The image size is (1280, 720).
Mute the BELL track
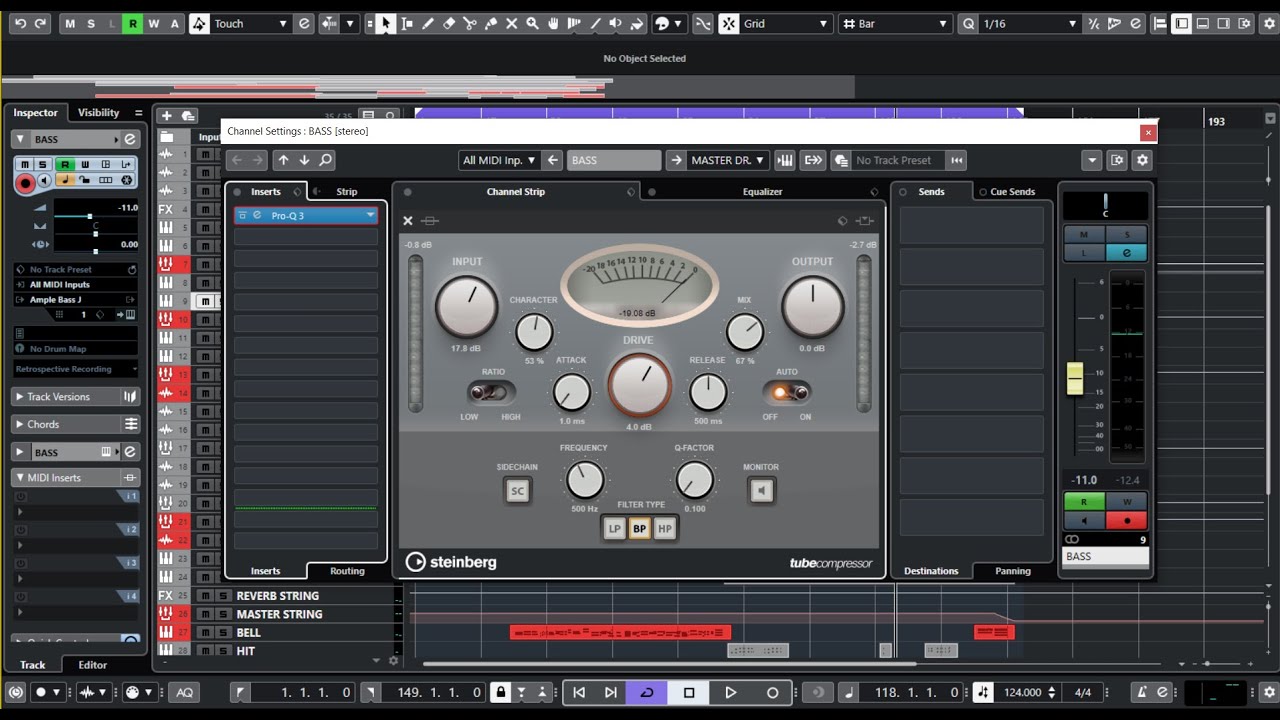tap(206, 633)
